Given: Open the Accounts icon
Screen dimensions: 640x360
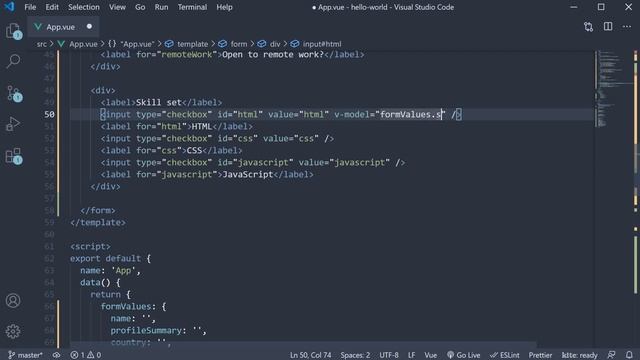Looking at the screenshot, I should (13, 301).
